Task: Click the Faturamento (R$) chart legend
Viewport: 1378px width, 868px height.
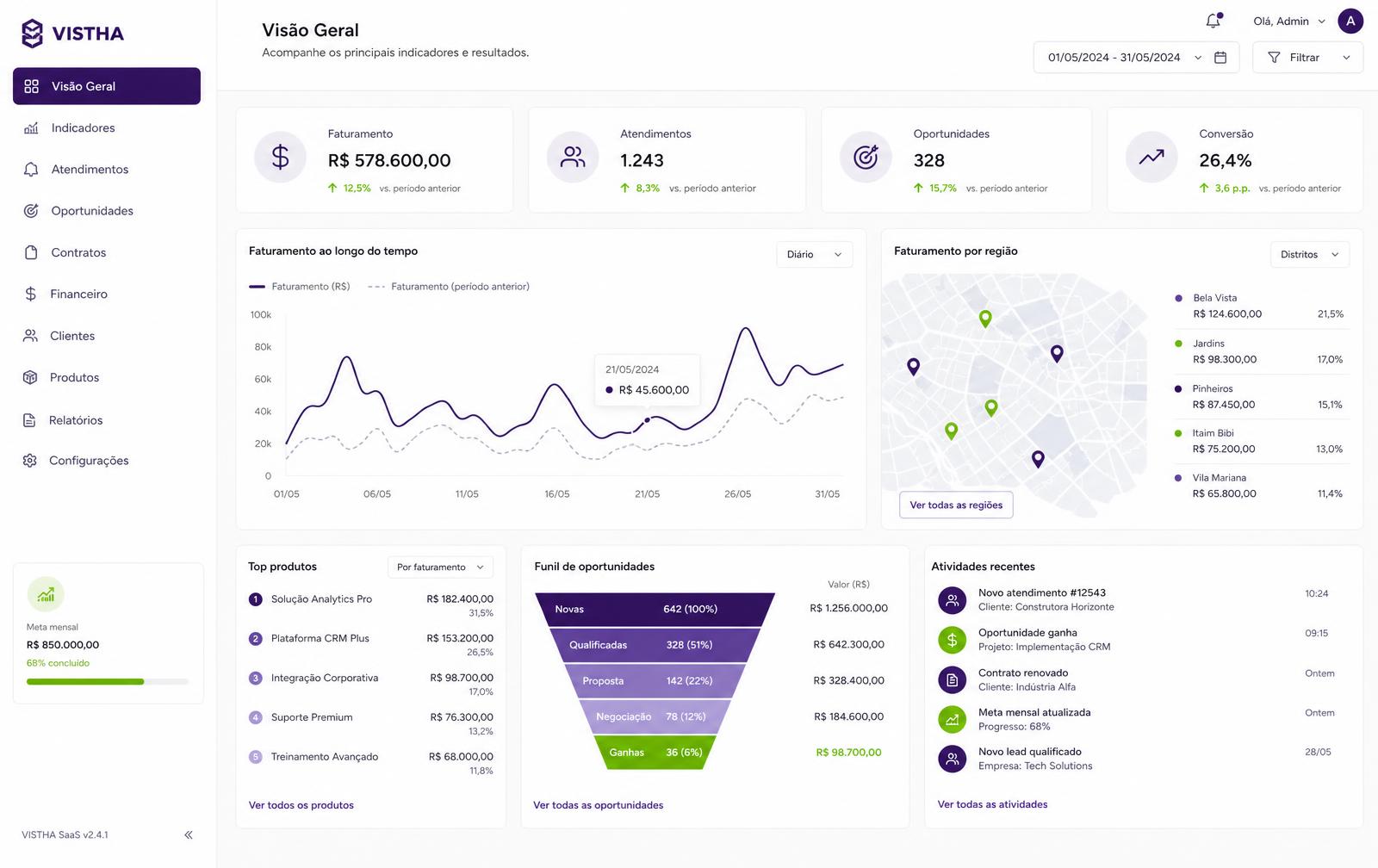Action: (300, 287)
